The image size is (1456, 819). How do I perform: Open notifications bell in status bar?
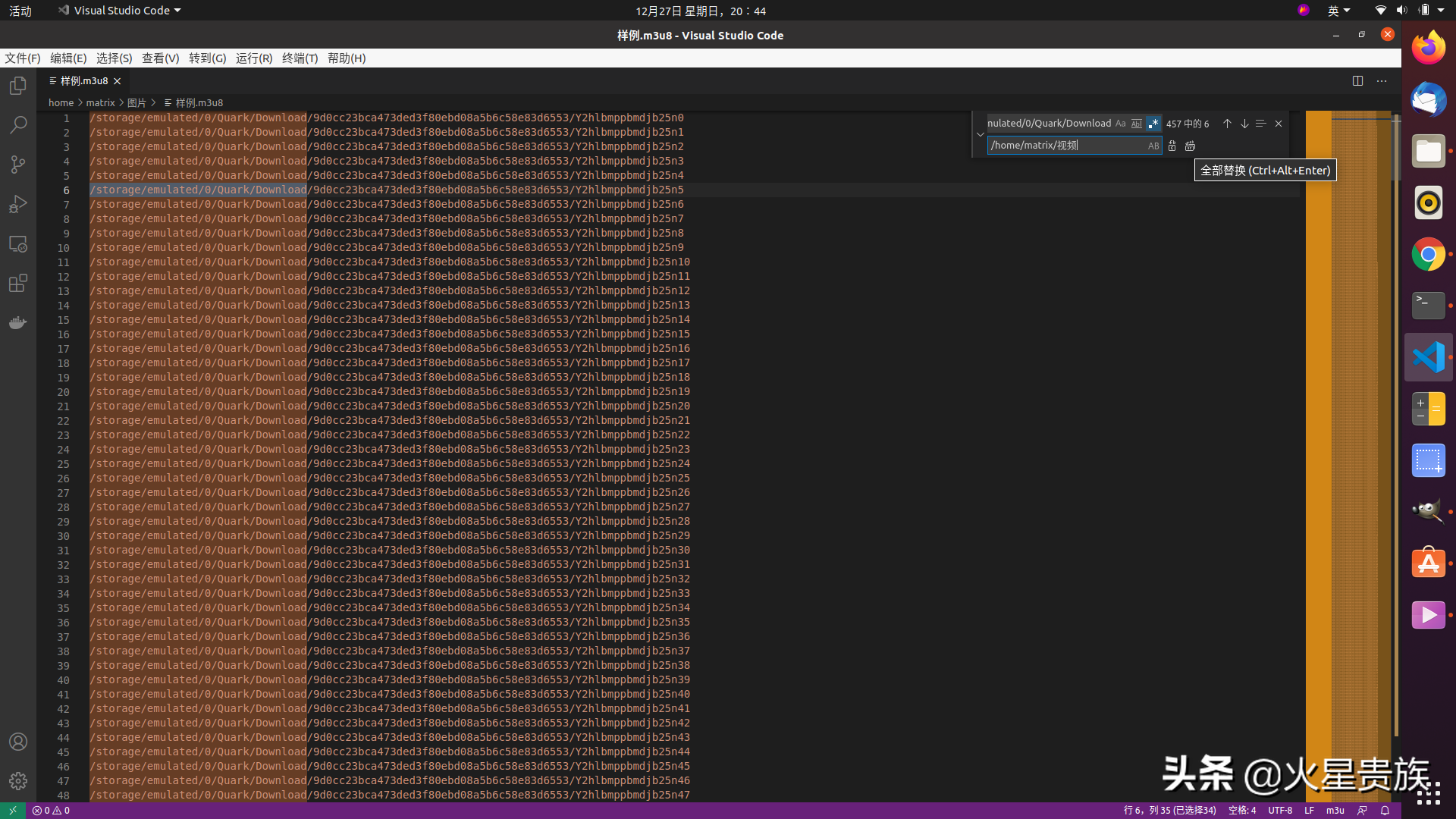(x=1385, y=811)
